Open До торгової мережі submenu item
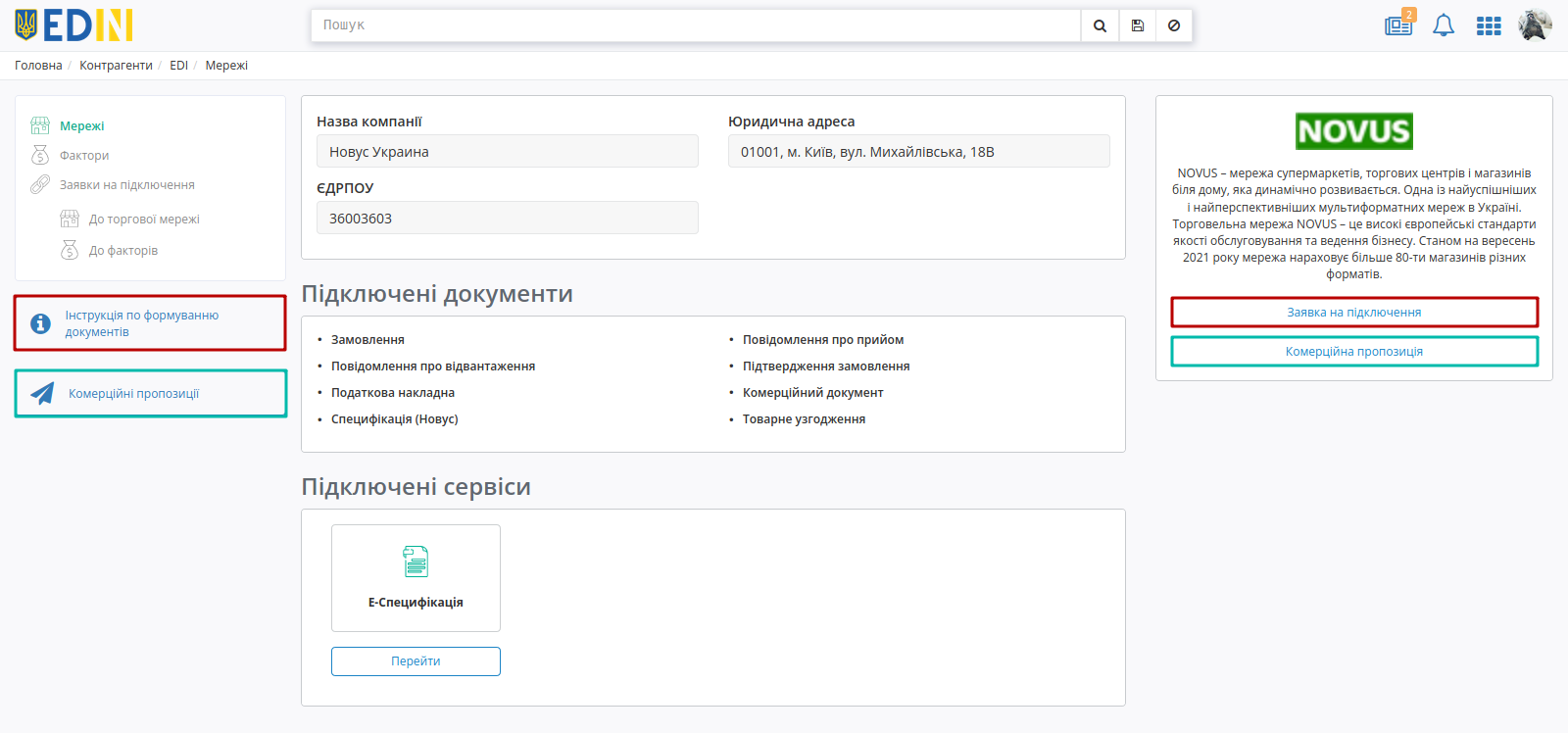 144,219
